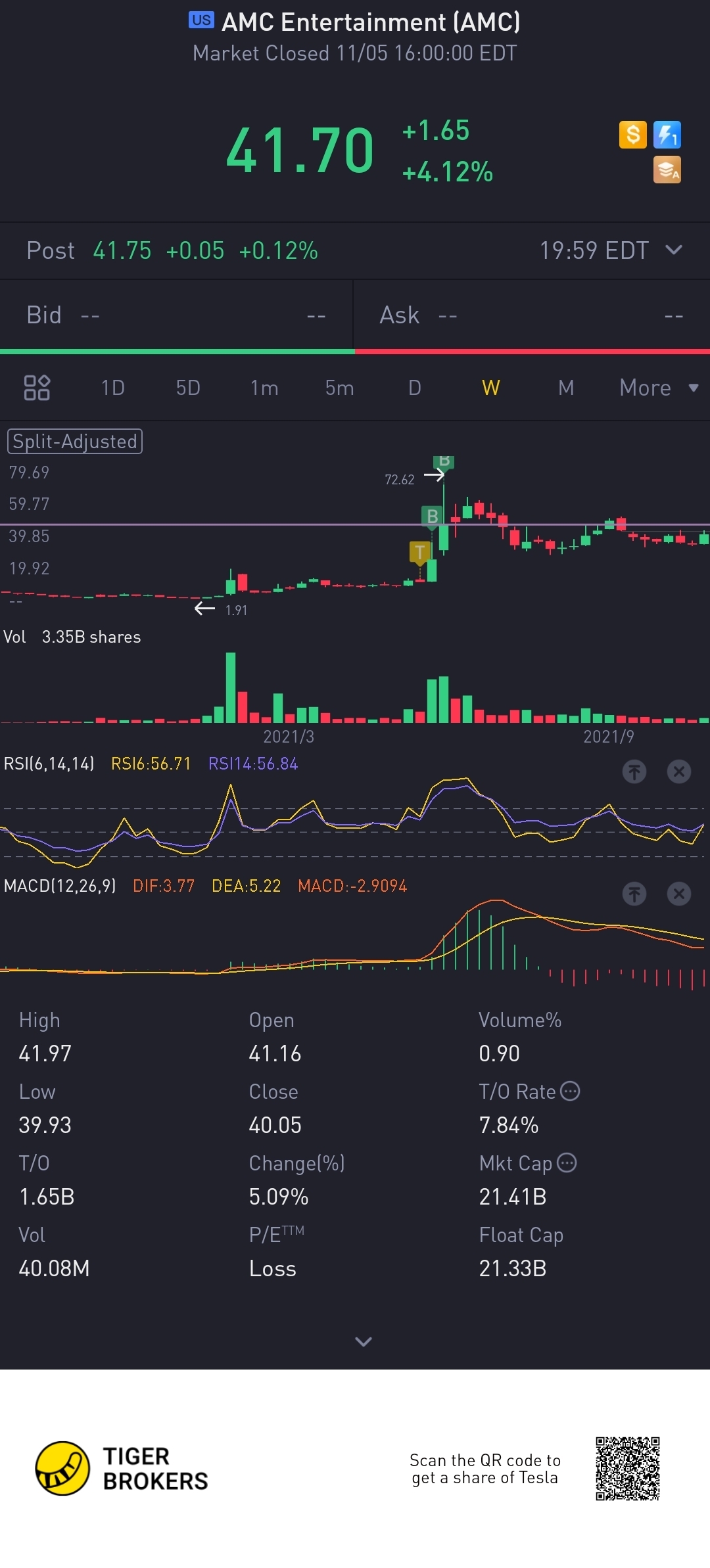Open Mkt Cap info icon

point(567,1163)
